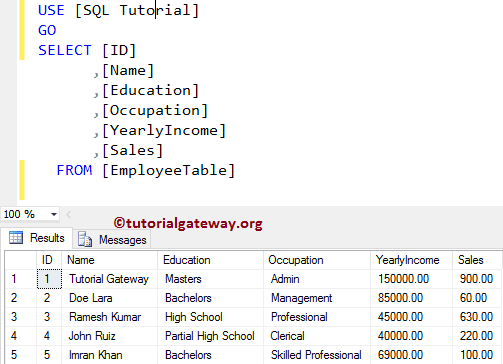Select the ID cell with dotted border
The height and width of the screenshot is (364, 503).
click(49, 279)
